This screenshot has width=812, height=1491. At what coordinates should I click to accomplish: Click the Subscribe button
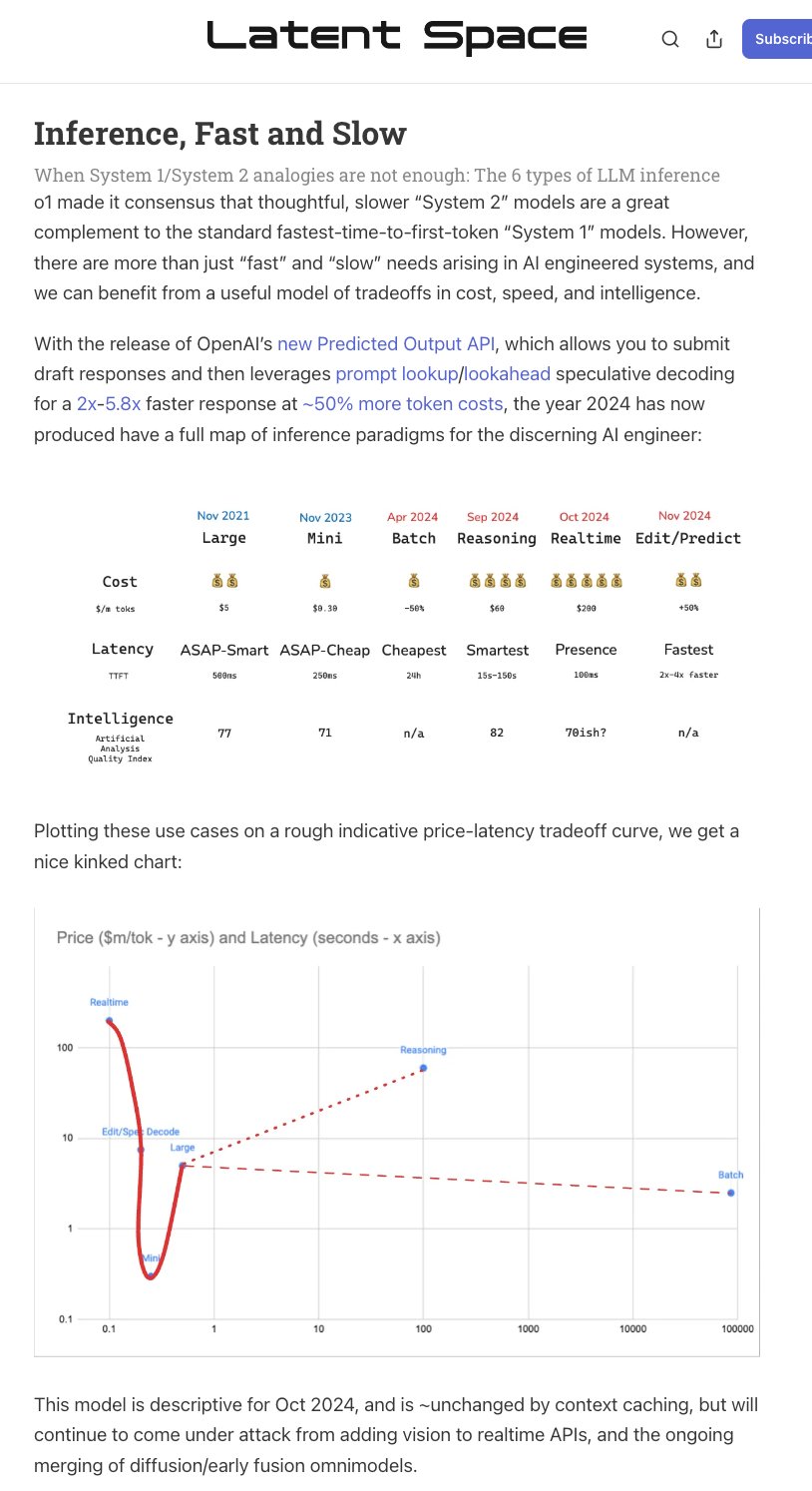coord(777,39)
